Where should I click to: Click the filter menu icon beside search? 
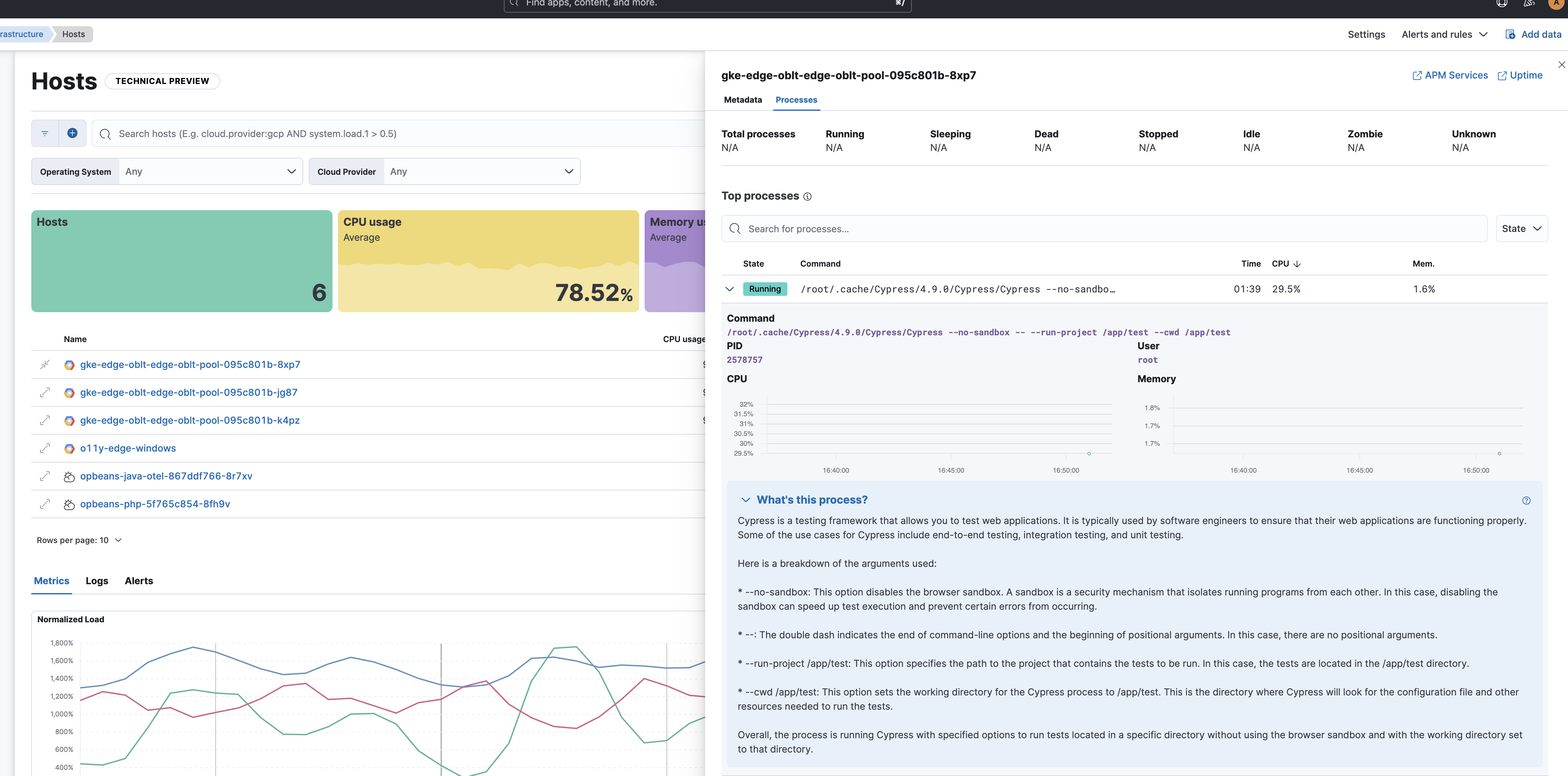(x=45, y=133)
